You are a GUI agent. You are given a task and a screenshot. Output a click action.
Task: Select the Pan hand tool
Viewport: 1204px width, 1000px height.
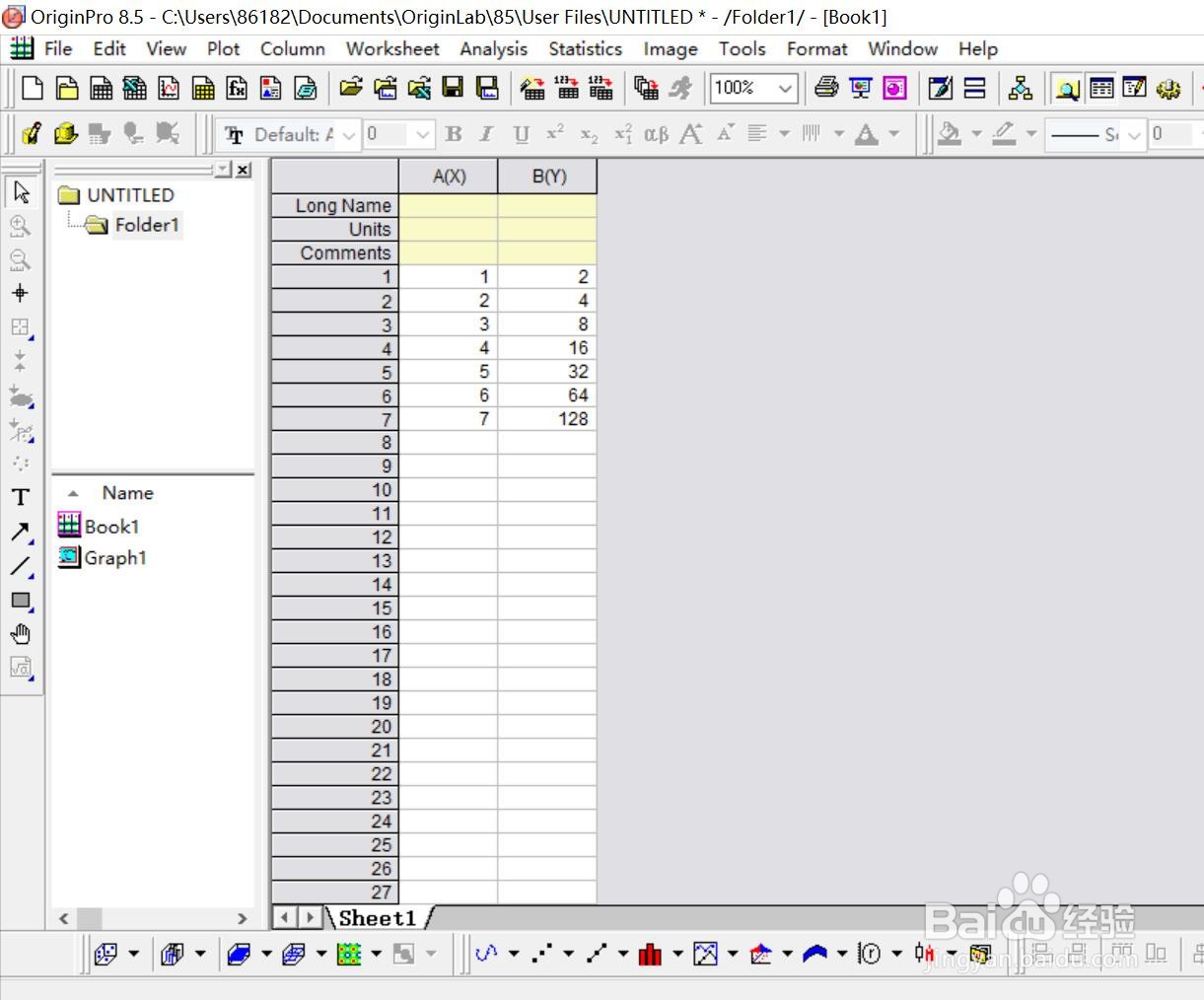tap(21, 634)
